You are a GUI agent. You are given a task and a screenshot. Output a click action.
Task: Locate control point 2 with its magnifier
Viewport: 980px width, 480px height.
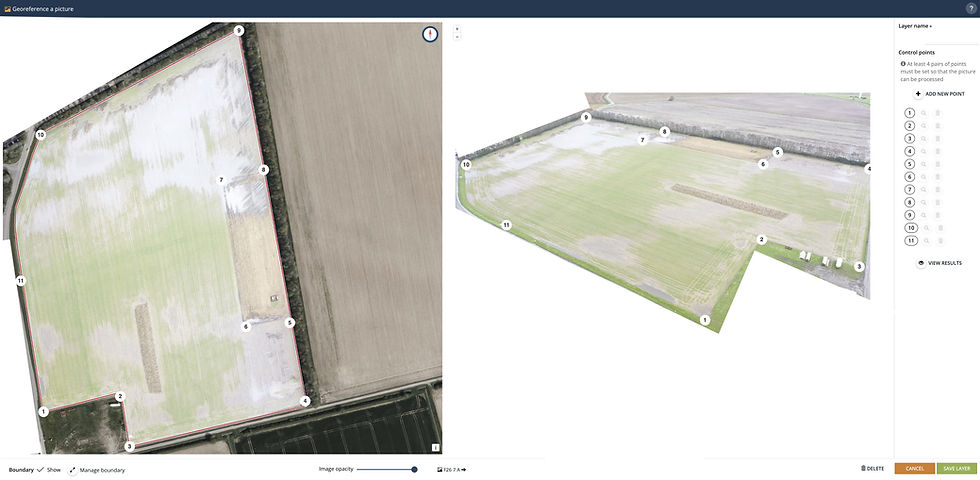(x=923, y=126)
